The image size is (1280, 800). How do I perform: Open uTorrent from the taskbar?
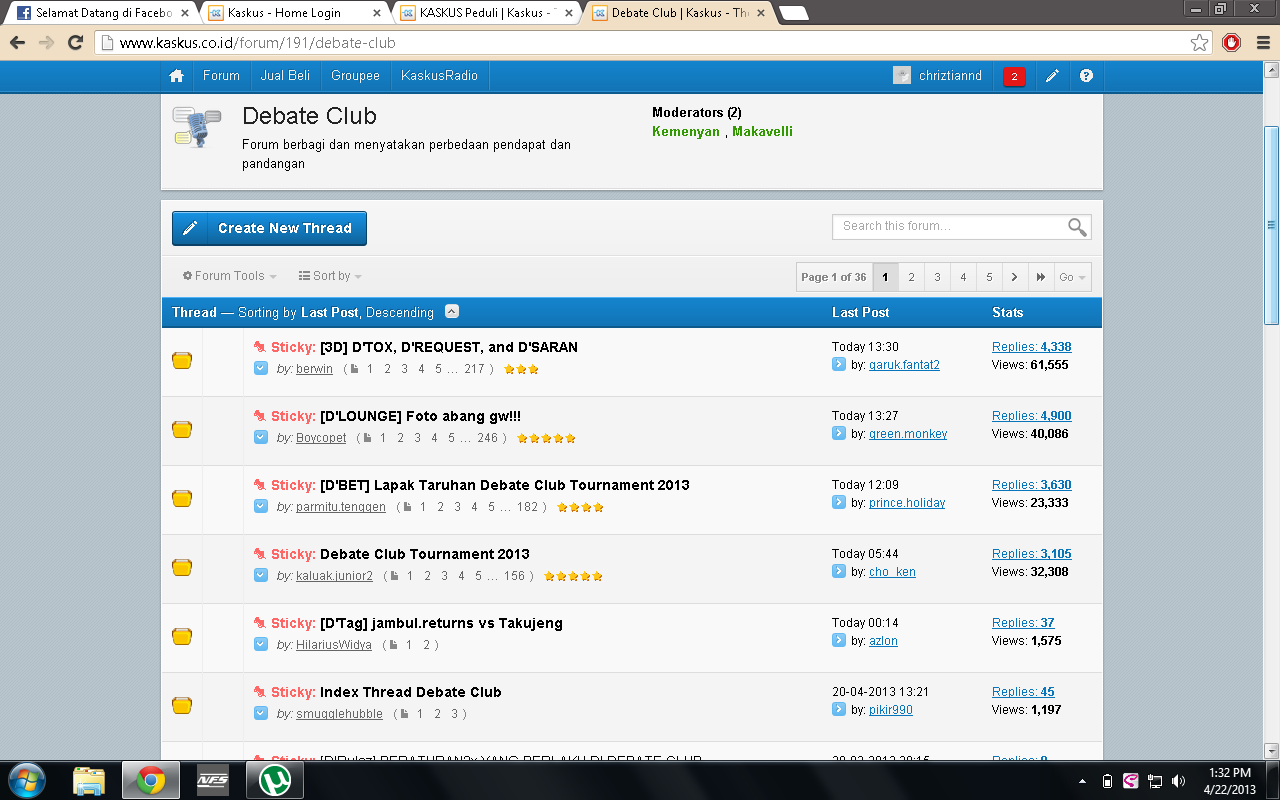pyautogui.click(x=275, y=780)
